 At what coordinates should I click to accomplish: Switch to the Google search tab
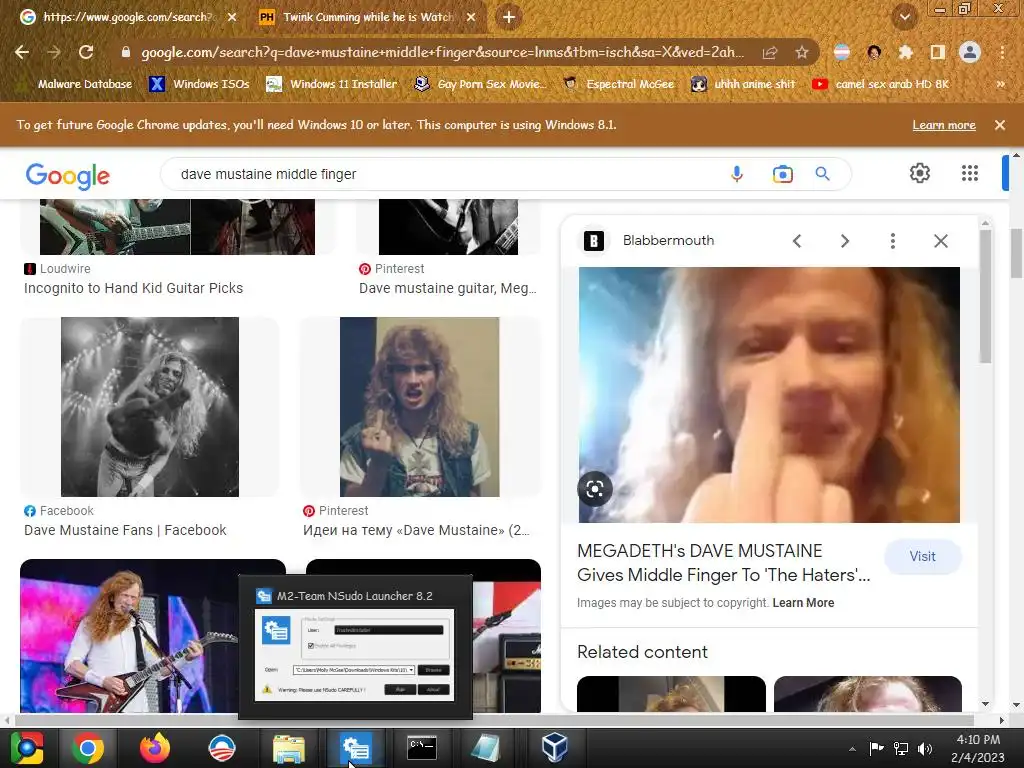pos(127,17)
